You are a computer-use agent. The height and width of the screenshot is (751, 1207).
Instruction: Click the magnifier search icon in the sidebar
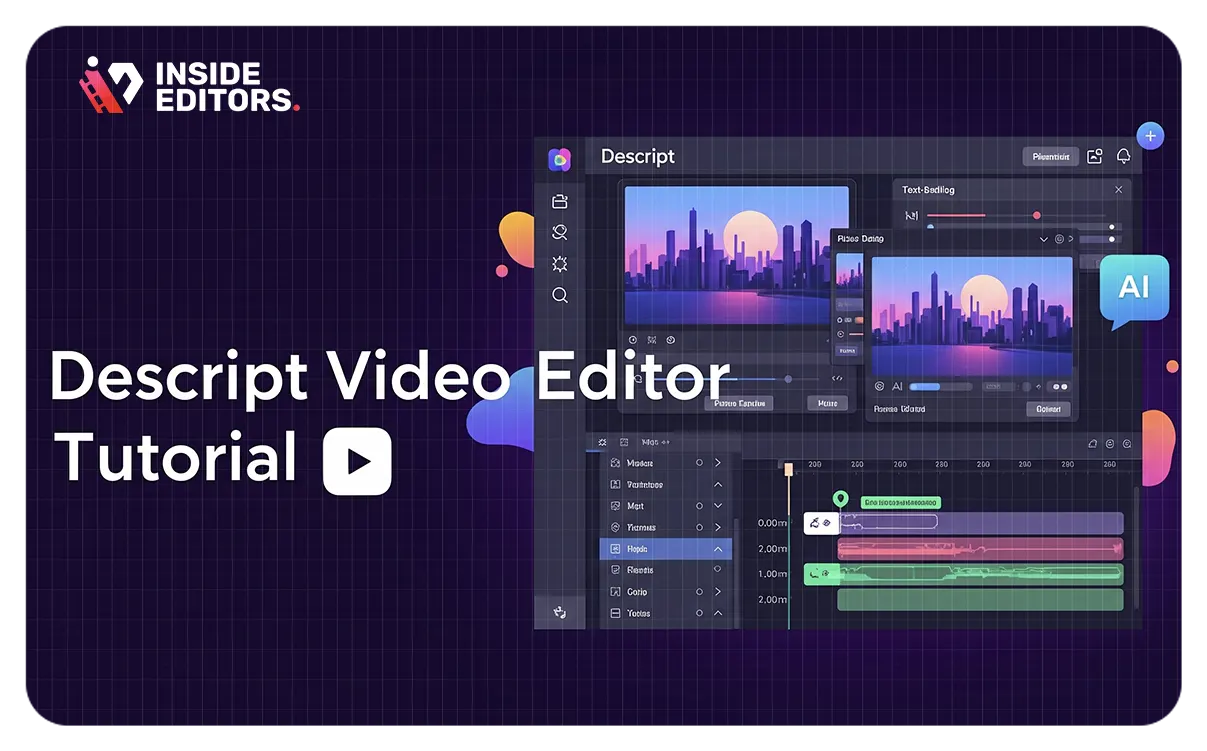[x=560, y=295]
